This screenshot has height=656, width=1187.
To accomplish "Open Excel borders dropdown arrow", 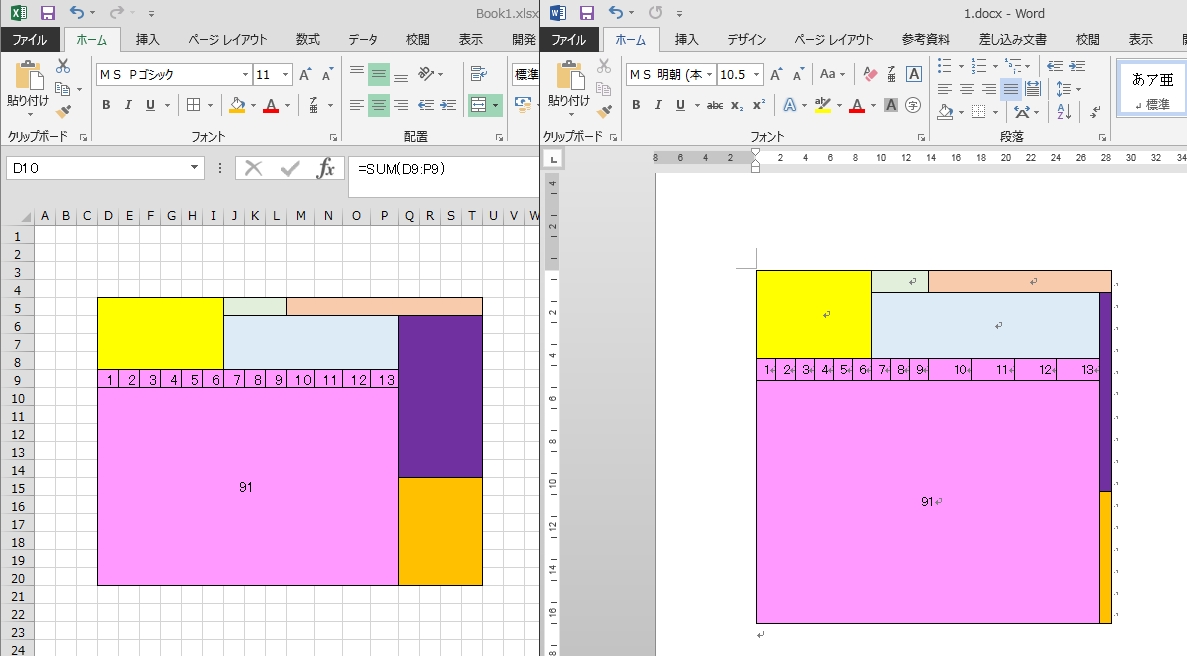I will point(210,105).
